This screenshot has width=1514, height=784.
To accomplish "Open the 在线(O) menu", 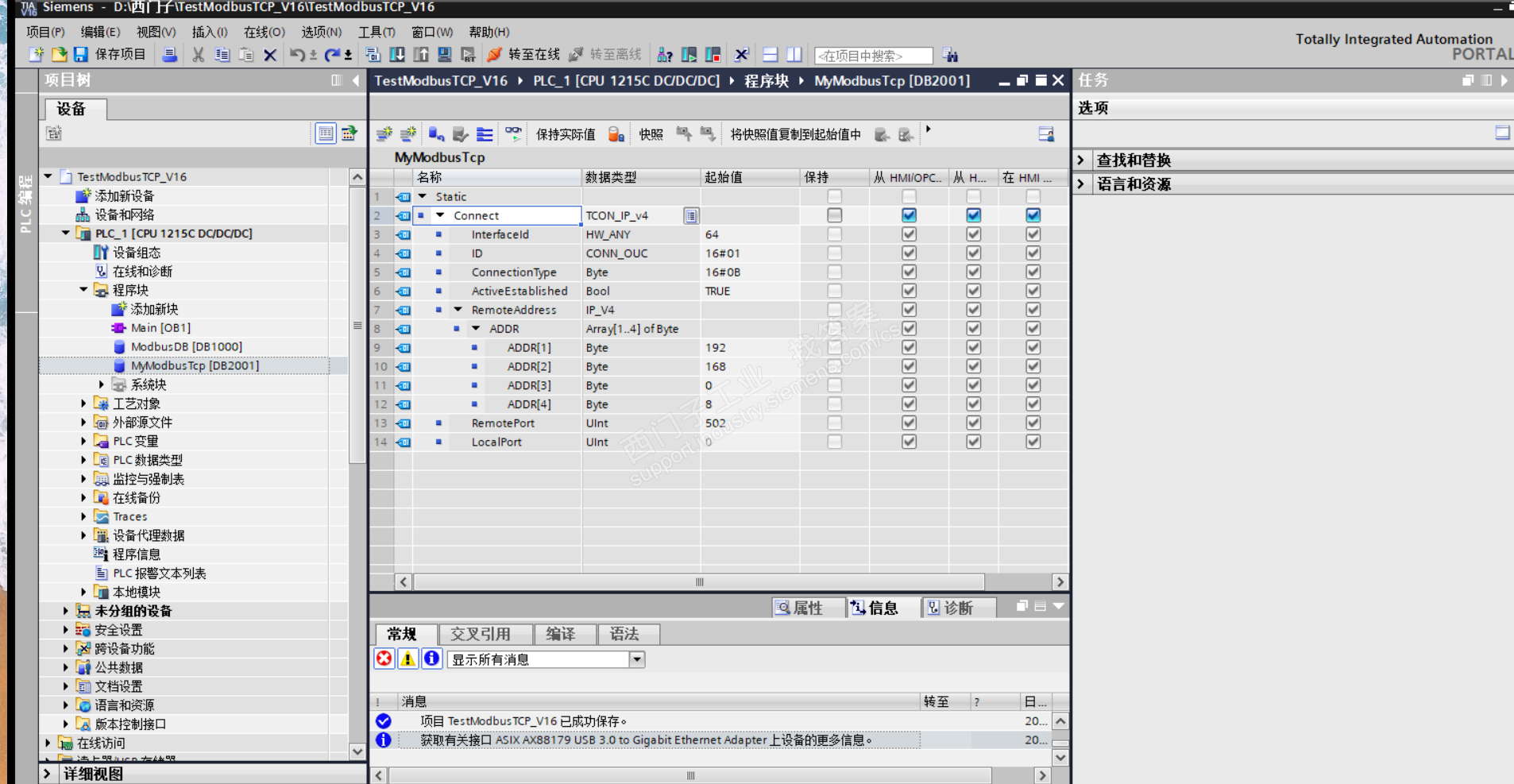I will 264,32.
